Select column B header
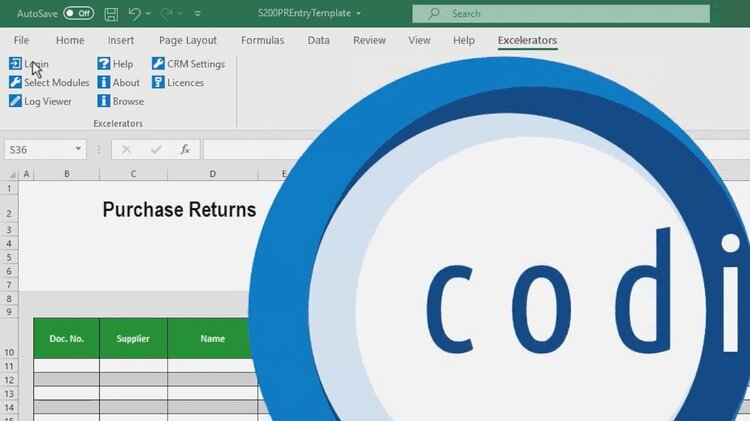Screen dimensions: 750x421 pyautogui.click(x=66, y=174)
